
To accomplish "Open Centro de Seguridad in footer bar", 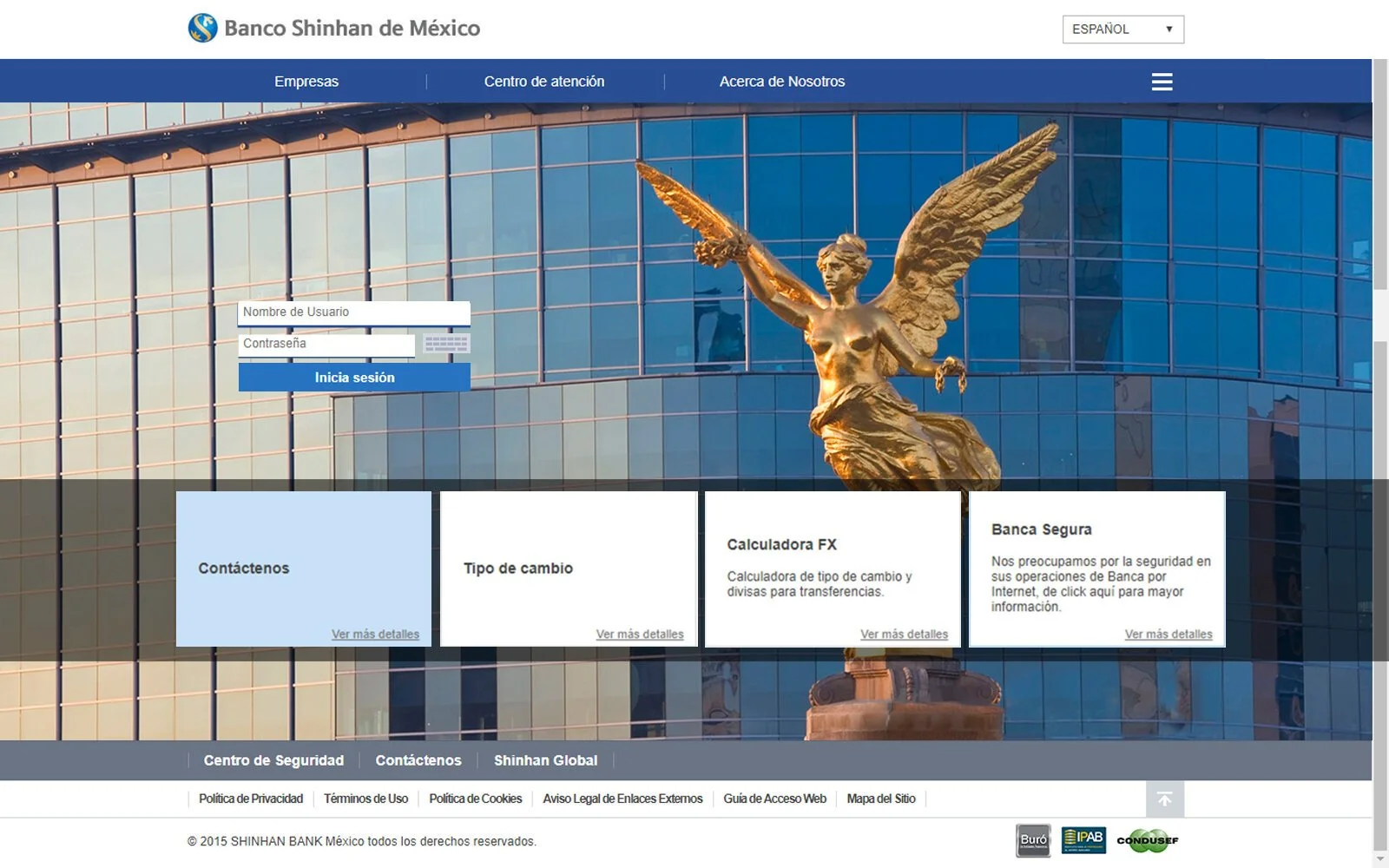I will [273, 760].
